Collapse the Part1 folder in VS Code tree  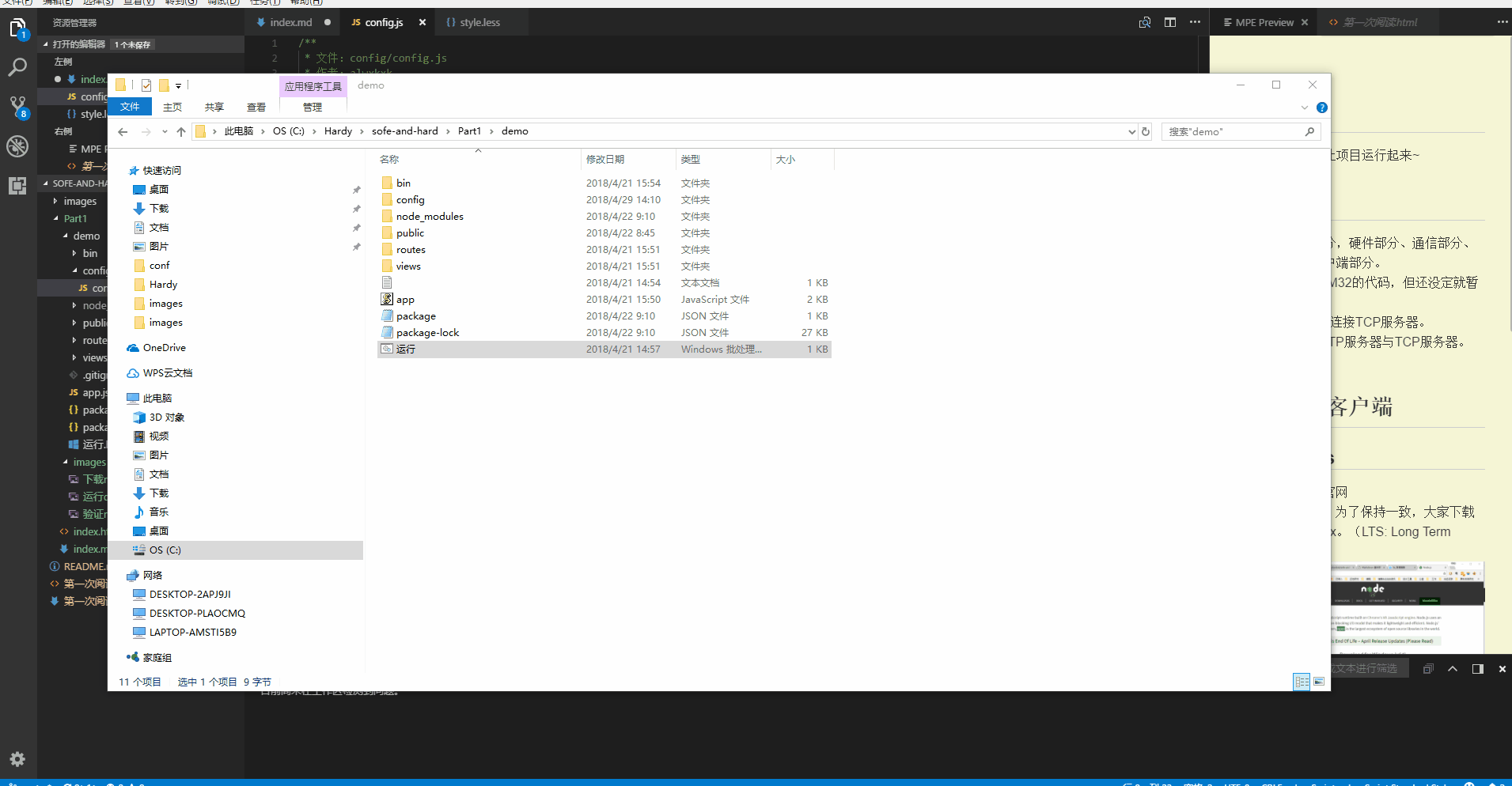pyautogui.click(x=55, y=218)
